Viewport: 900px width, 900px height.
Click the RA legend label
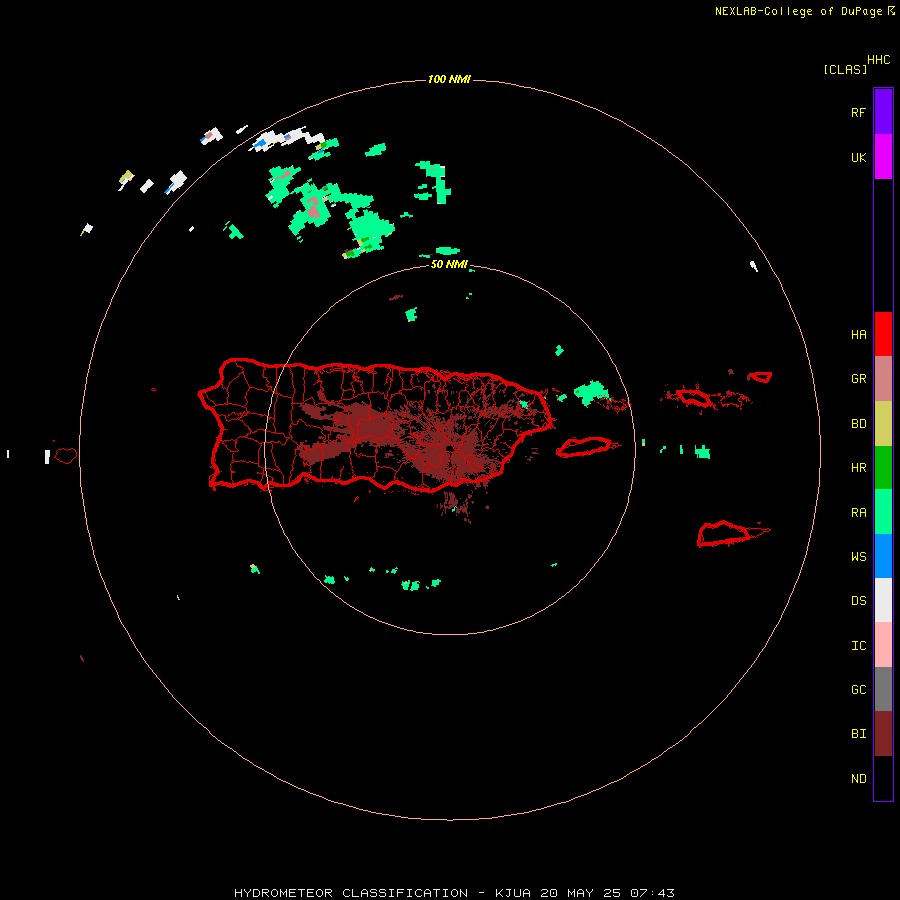click(x=858, y=513)
